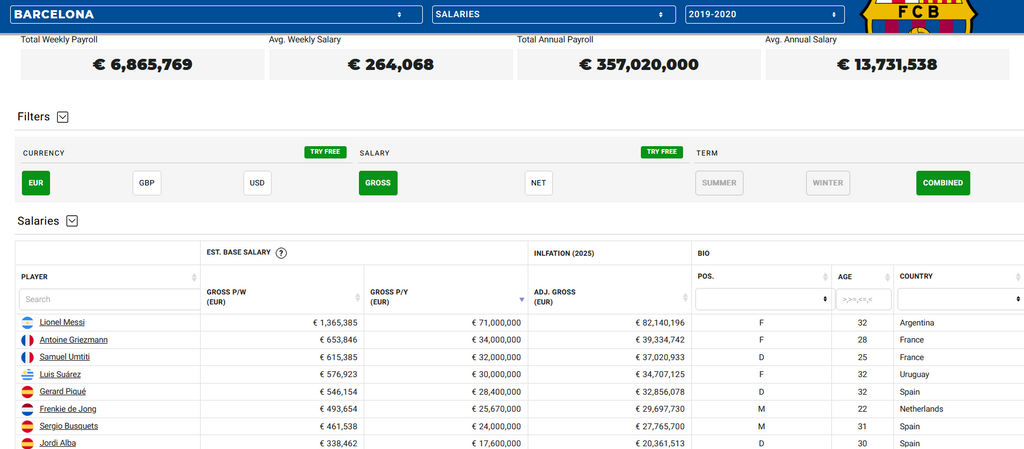Sort by Gross P/Y column

[522, 299]
